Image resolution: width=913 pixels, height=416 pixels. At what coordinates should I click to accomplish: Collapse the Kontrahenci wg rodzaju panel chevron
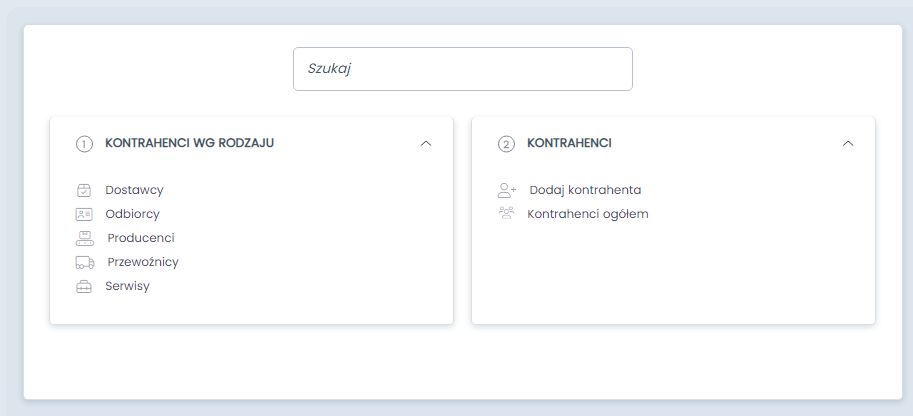pyautogui.click(x=426, y=143)
